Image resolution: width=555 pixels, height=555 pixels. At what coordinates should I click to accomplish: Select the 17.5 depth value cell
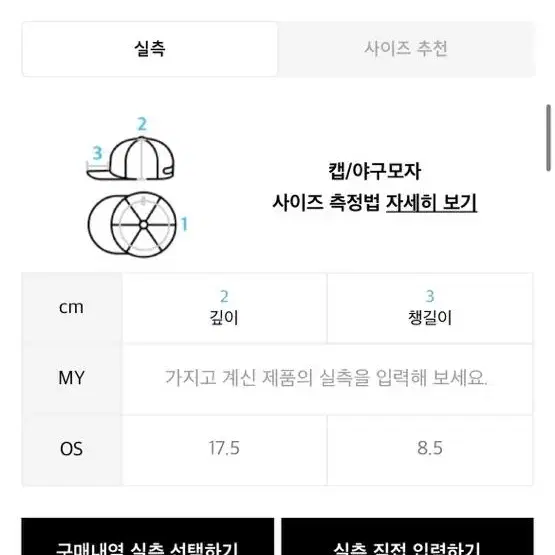(x=224, y=448)
